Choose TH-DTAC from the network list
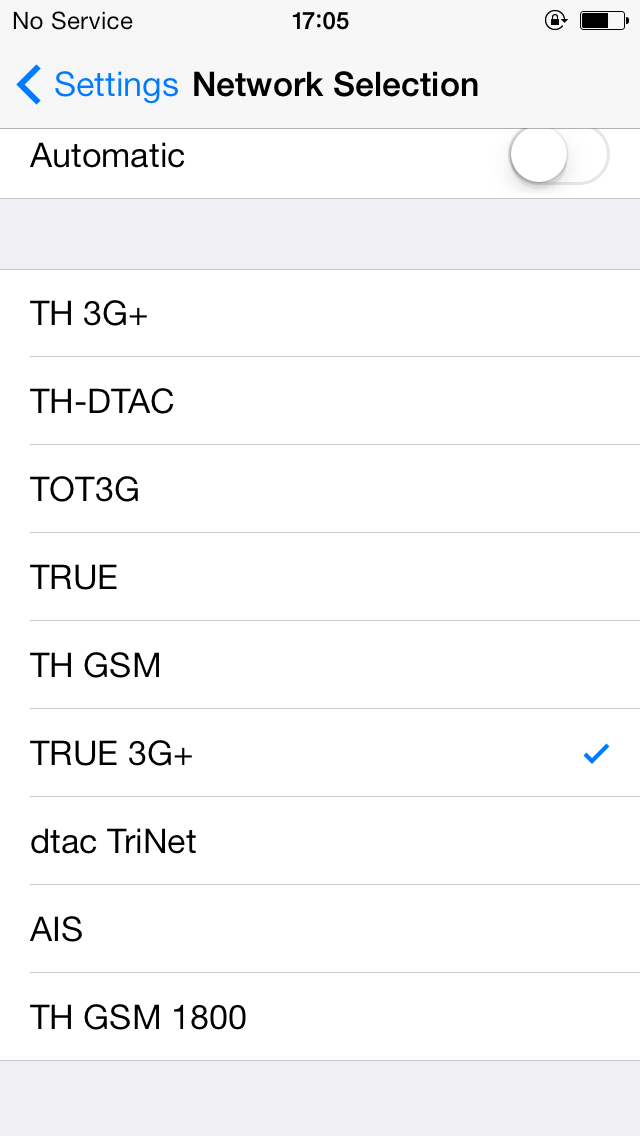This screenshot has height=1136, width=640. (320, 401)
